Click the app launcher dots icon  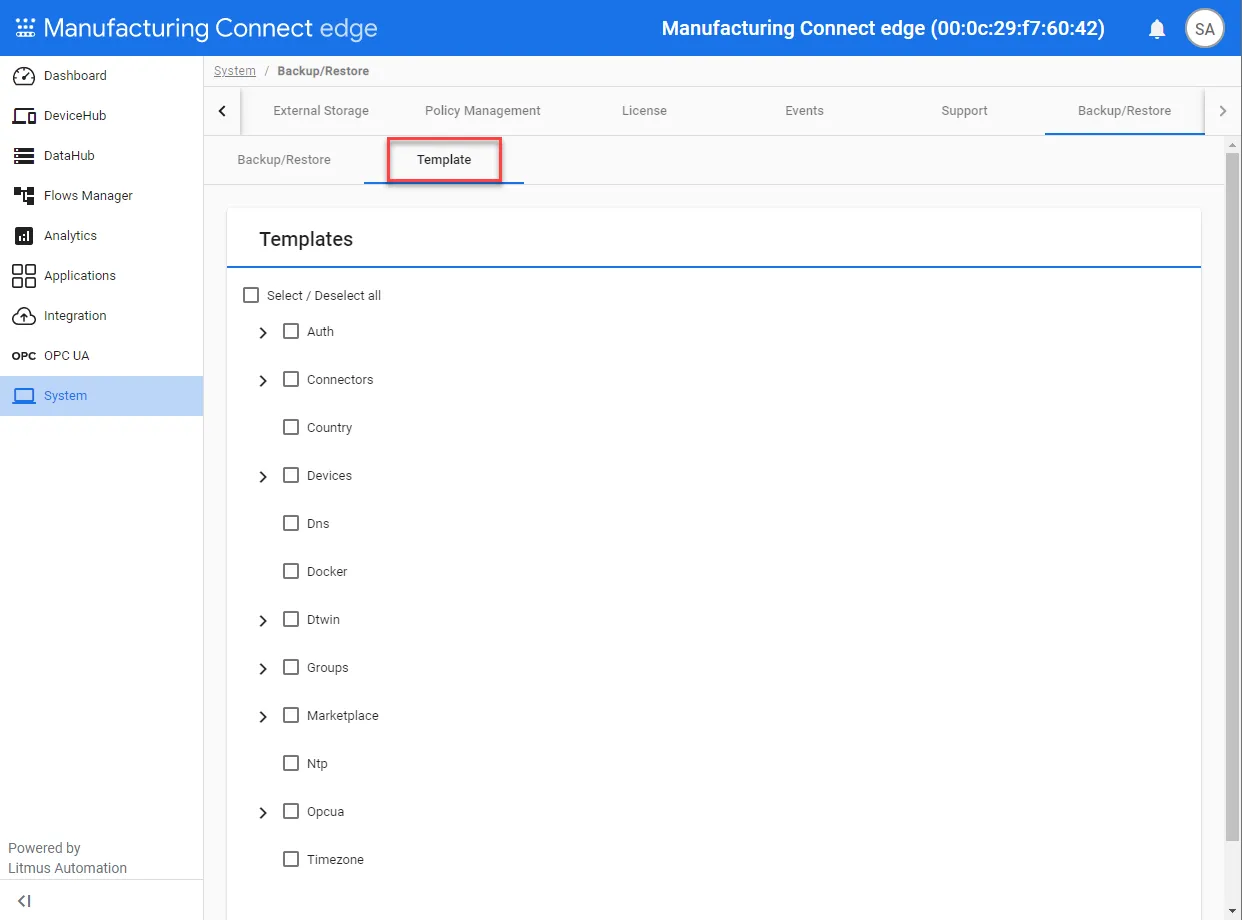[26, 28]
